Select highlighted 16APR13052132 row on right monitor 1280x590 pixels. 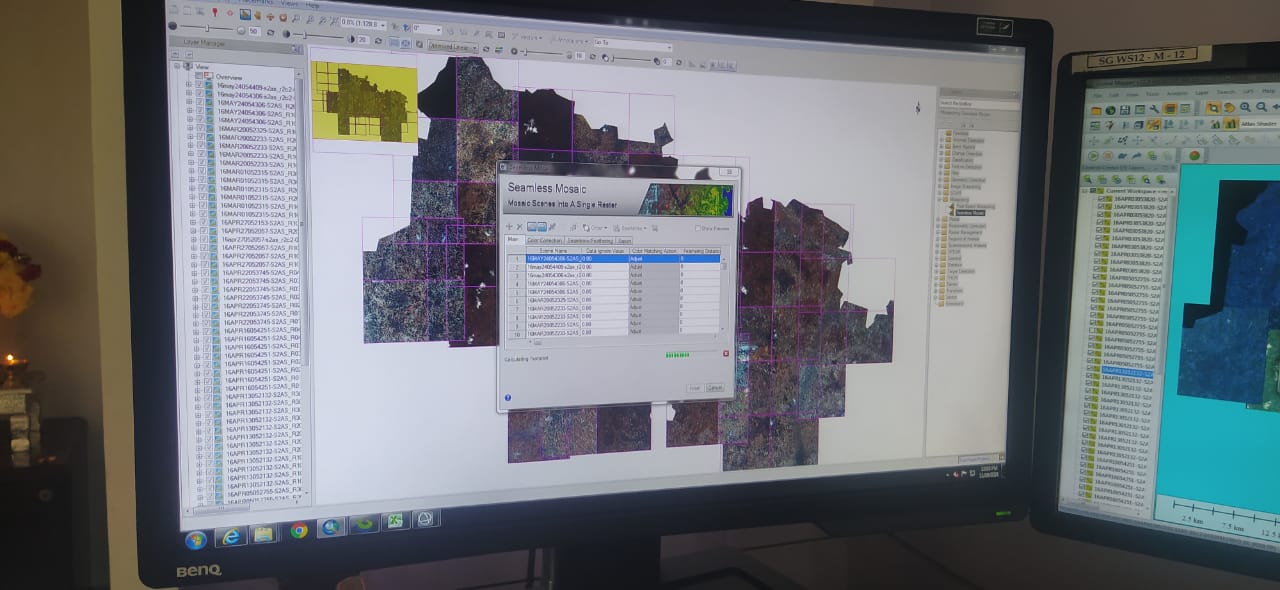1125,372
